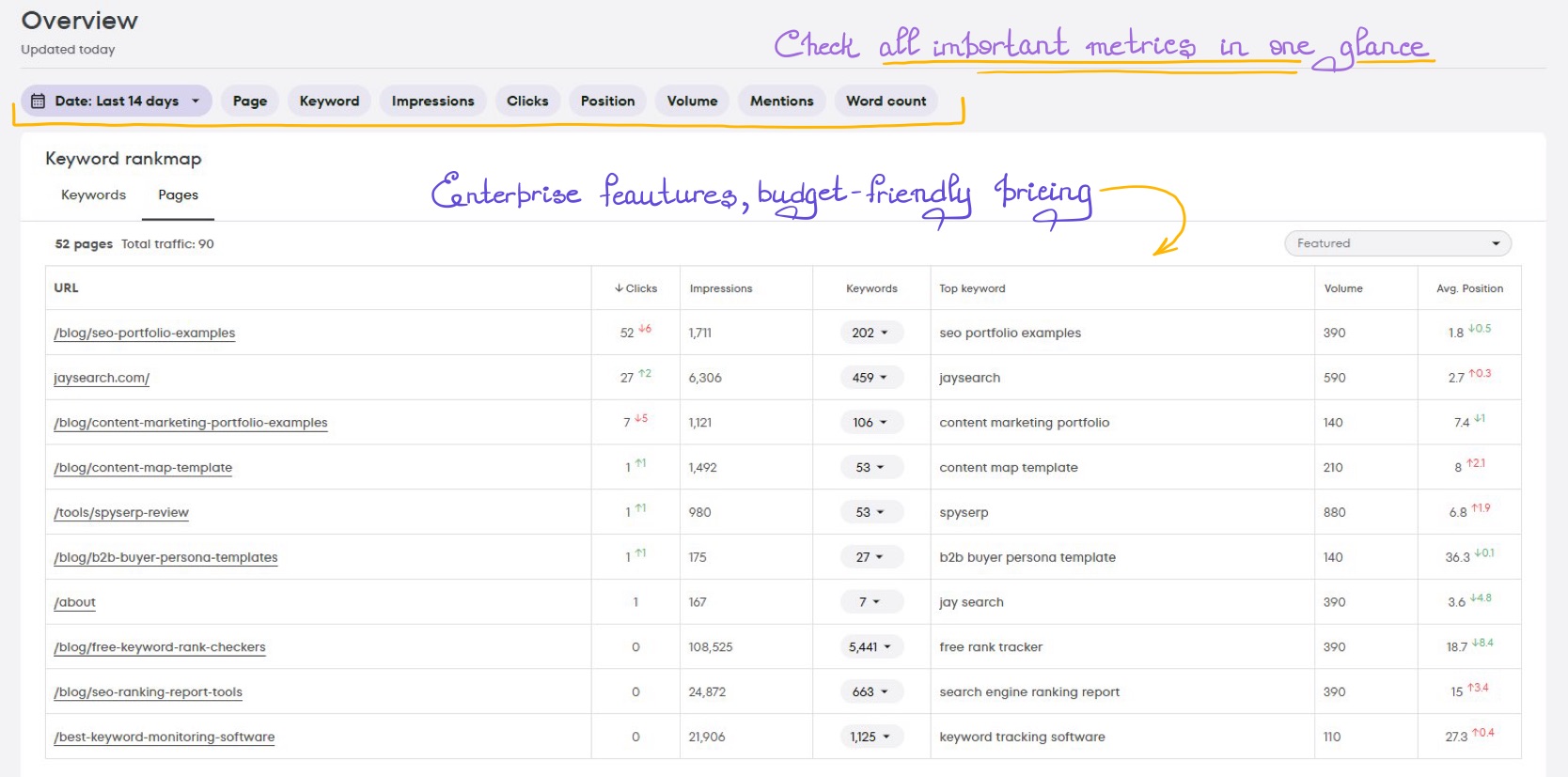Click 'content marketing portfolio' keyword cell
Image resolution: width=1568 pixels, height=777 pixels.
(1024, 423)
